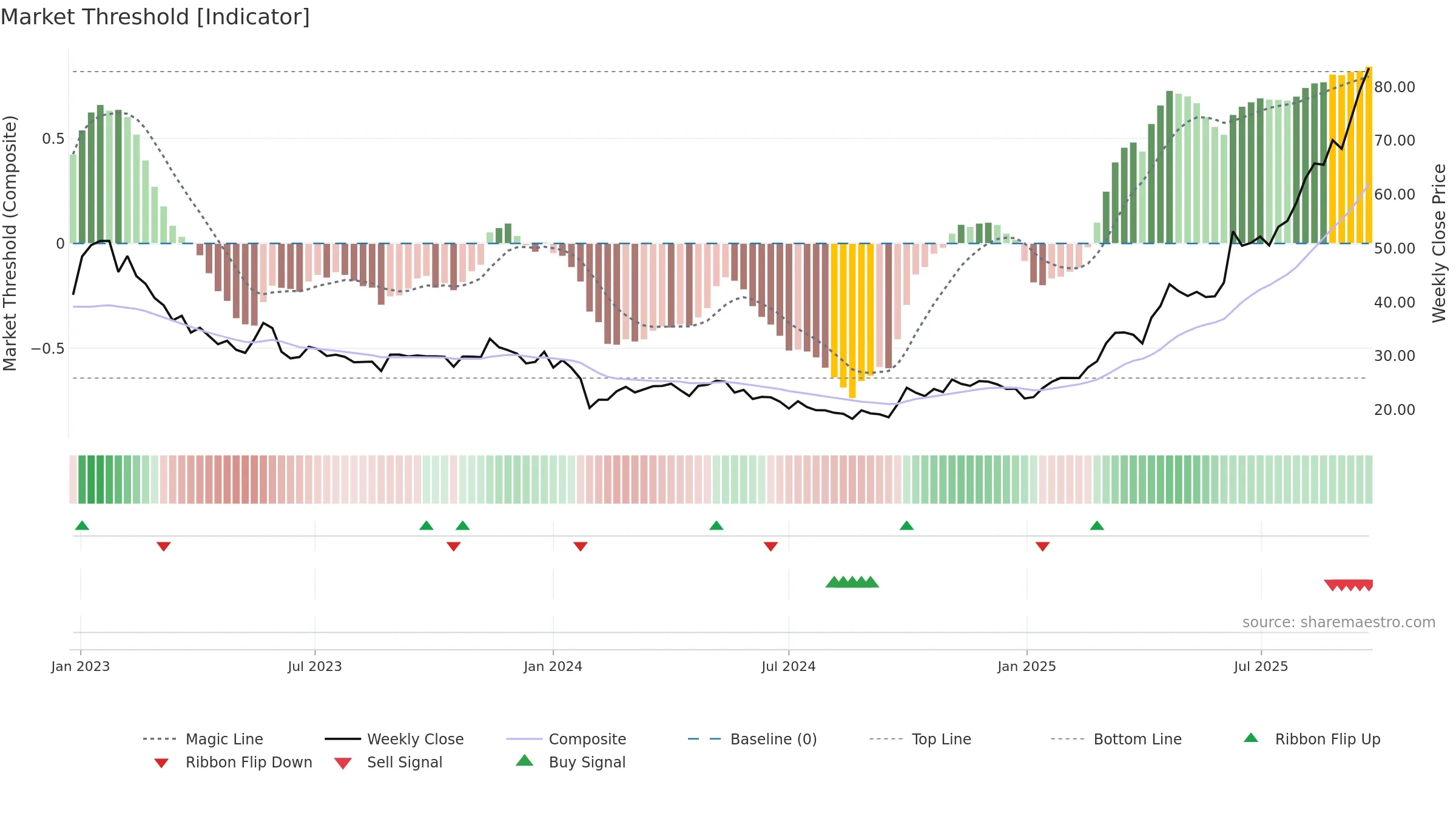Click the Jul 2023 x-axis label
The height and width of the screenshot is (819, 1456).
coord(315,667)
